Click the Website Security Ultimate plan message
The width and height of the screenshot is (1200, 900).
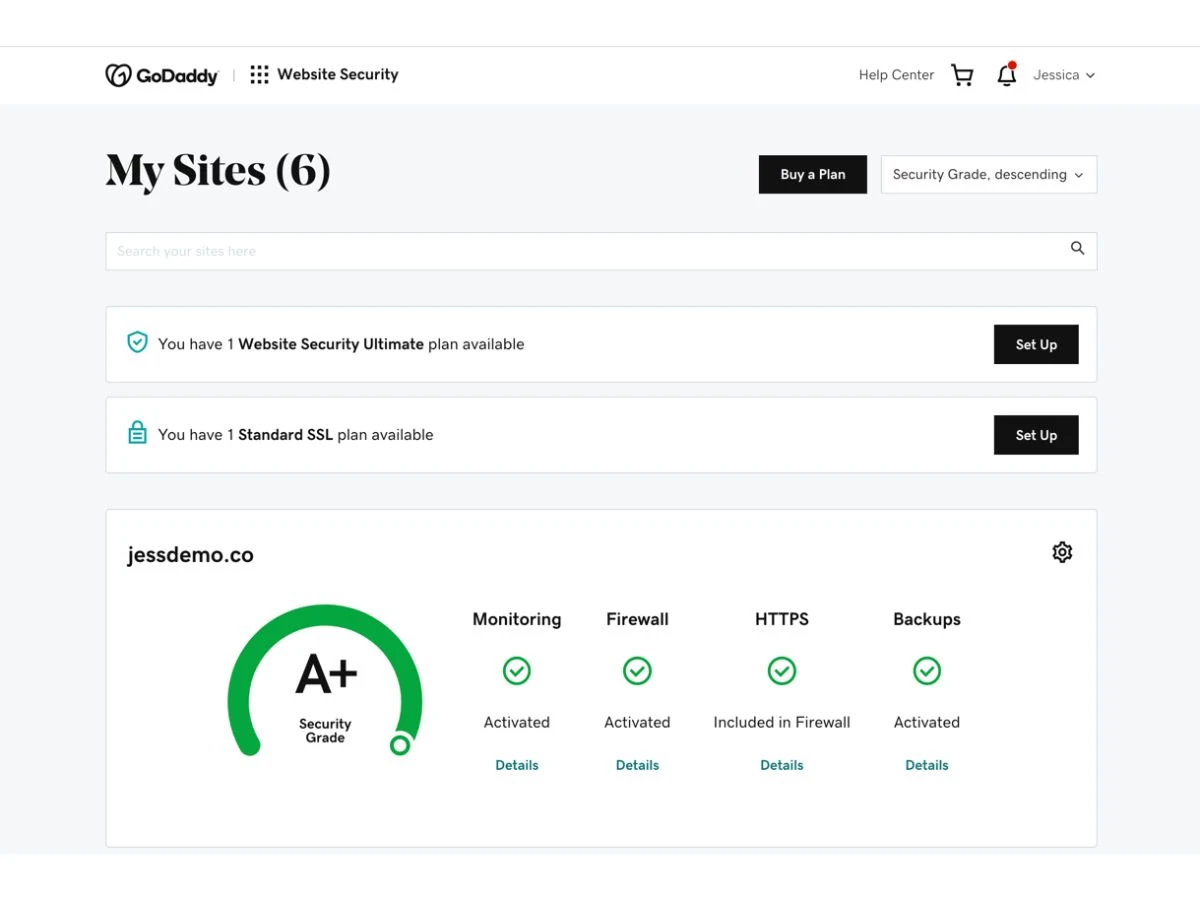pyautogui.click(x=341, y=344)
